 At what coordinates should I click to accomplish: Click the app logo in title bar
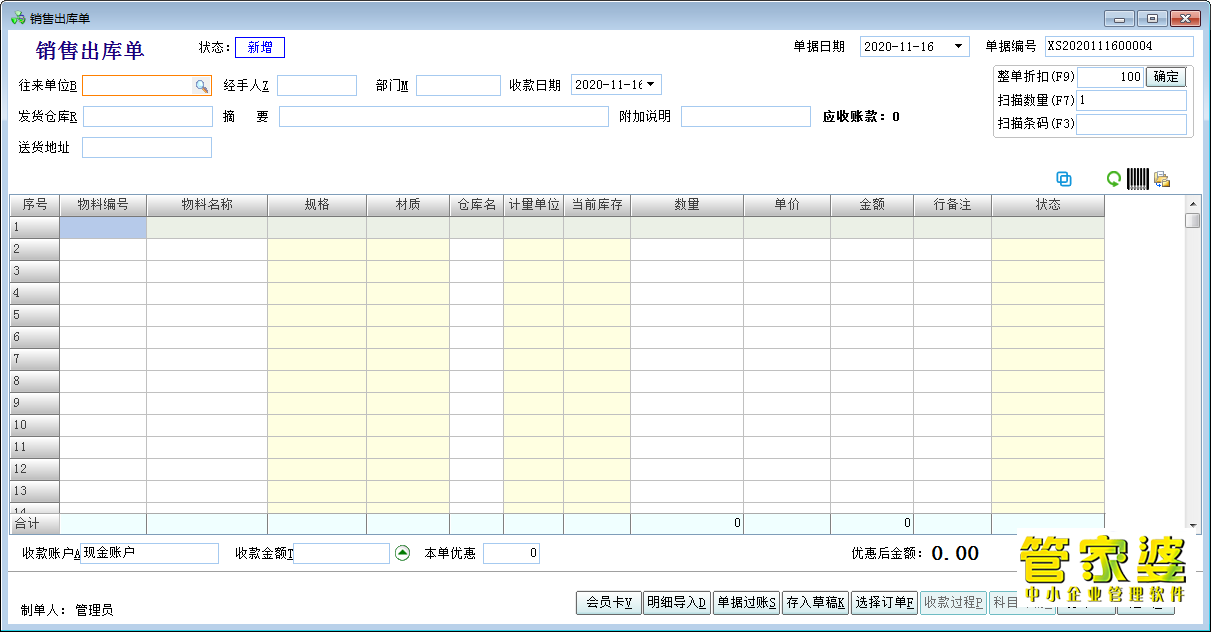[x=16, y=18]
